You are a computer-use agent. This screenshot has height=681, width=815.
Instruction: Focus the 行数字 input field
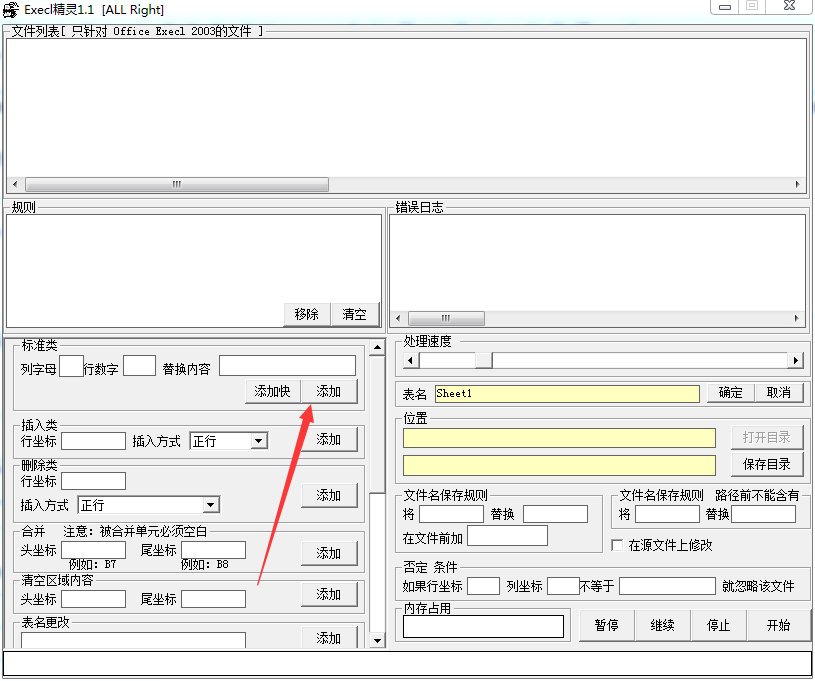(x=139, y=366)
